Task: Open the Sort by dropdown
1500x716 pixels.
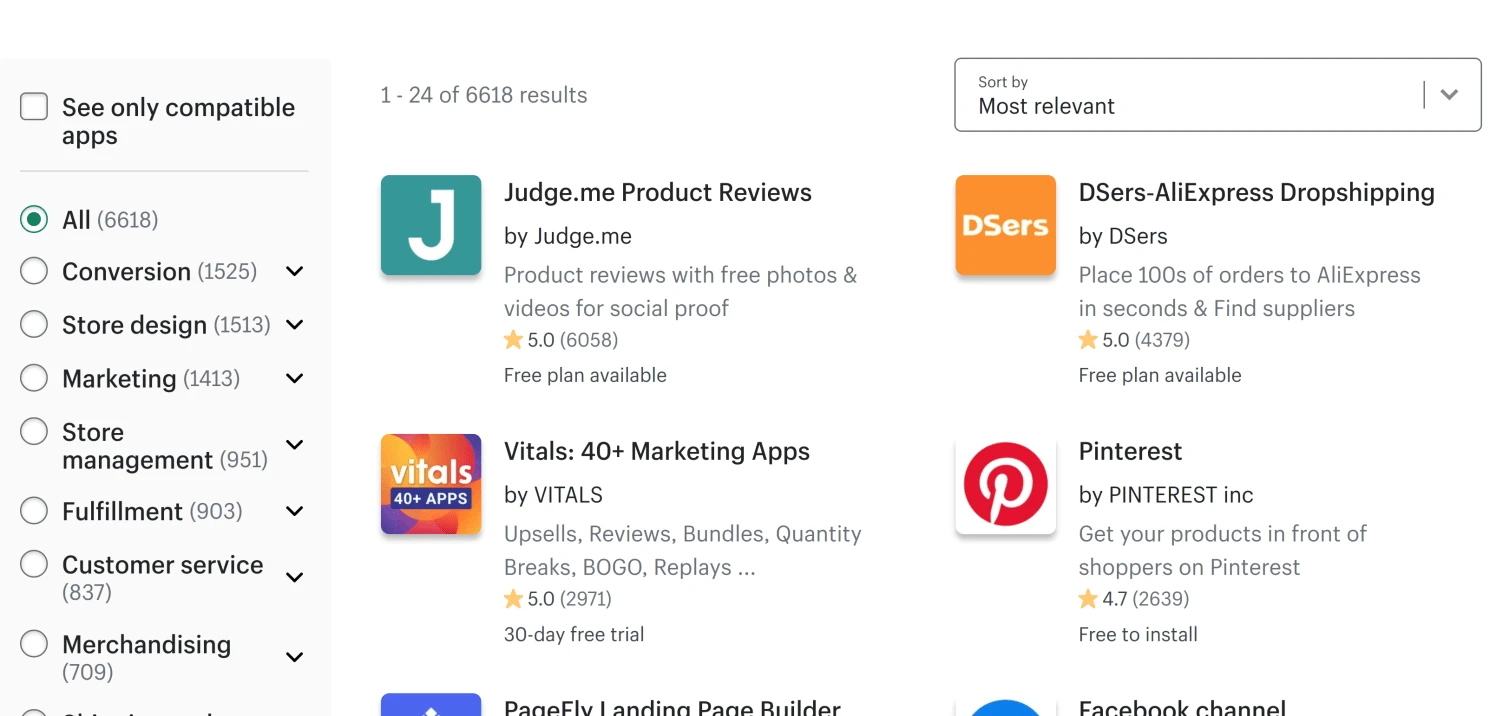Action: (1217, 95)
